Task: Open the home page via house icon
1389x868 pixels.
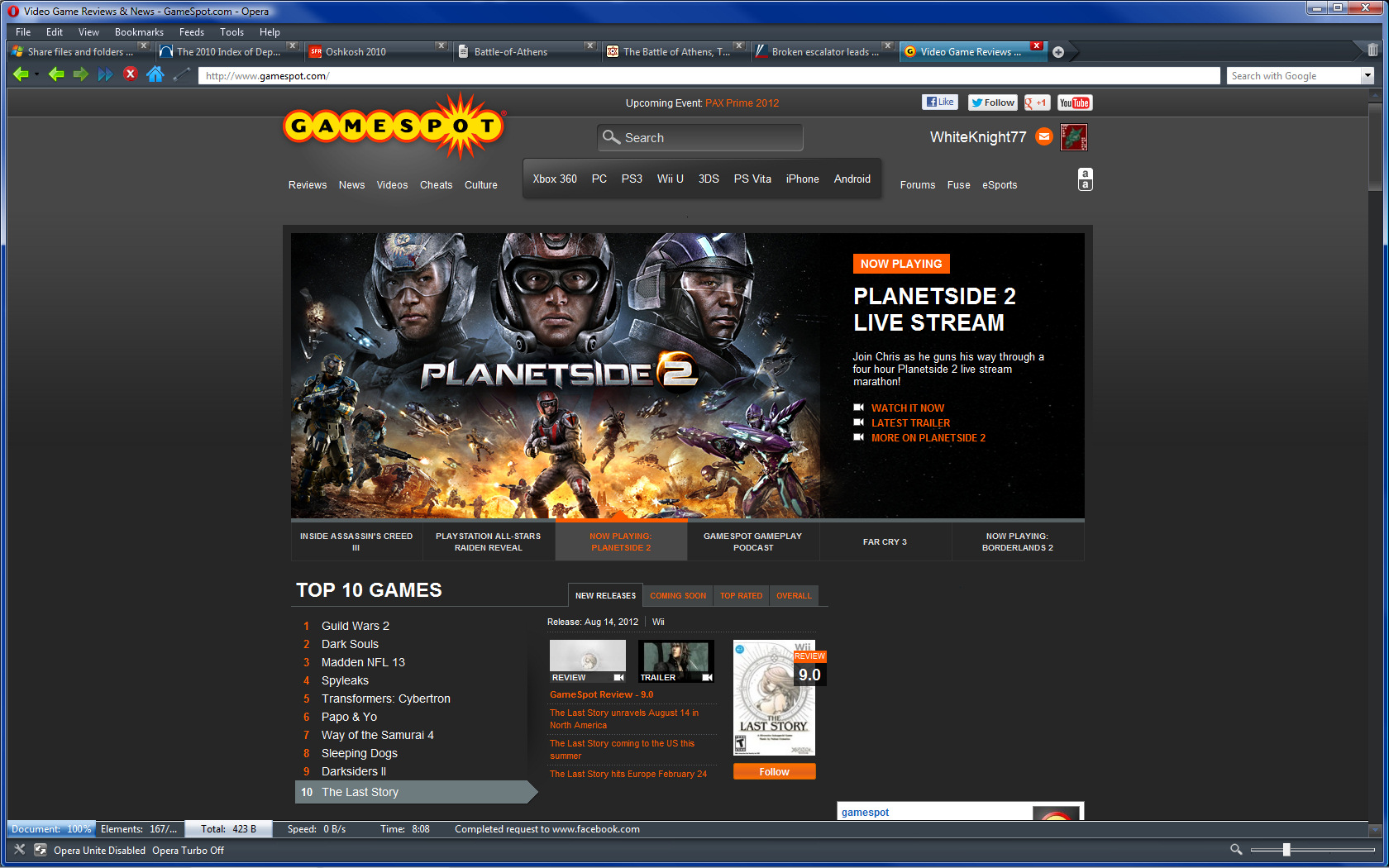Action: coord(155,74)
